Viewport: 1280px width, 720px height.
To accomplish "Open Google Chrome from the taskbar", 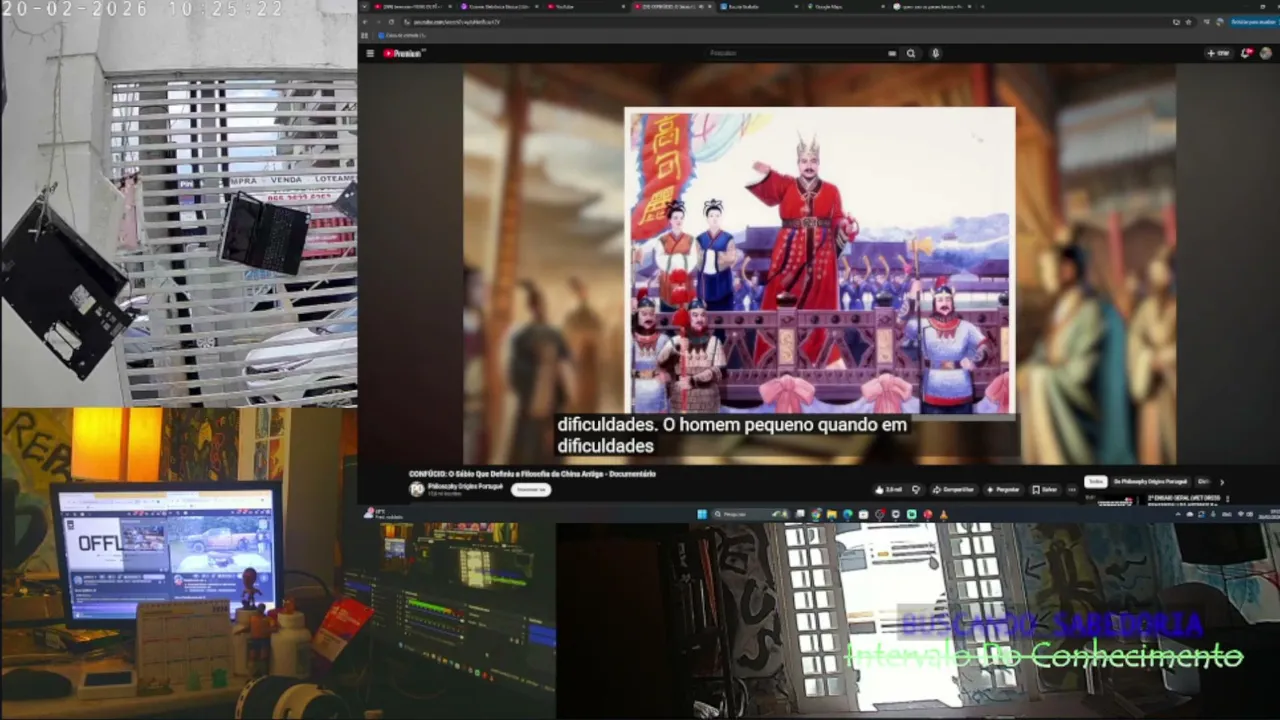I will (816, 515).
